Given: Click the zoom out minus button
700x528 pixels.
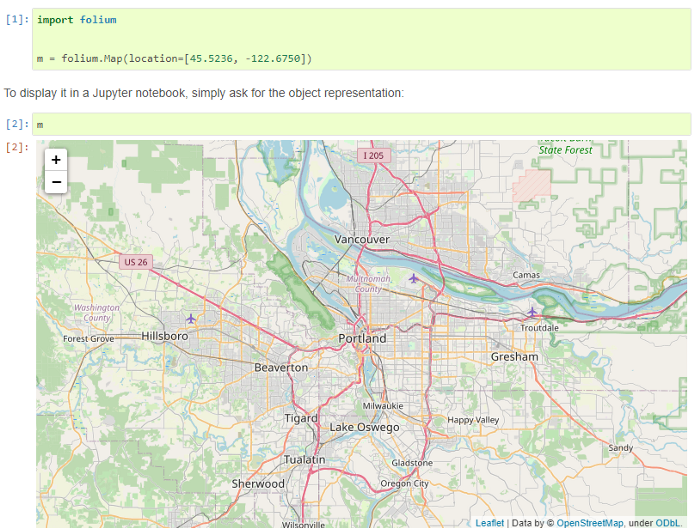Looking at the screenshot, I should (x=56, y=182).
